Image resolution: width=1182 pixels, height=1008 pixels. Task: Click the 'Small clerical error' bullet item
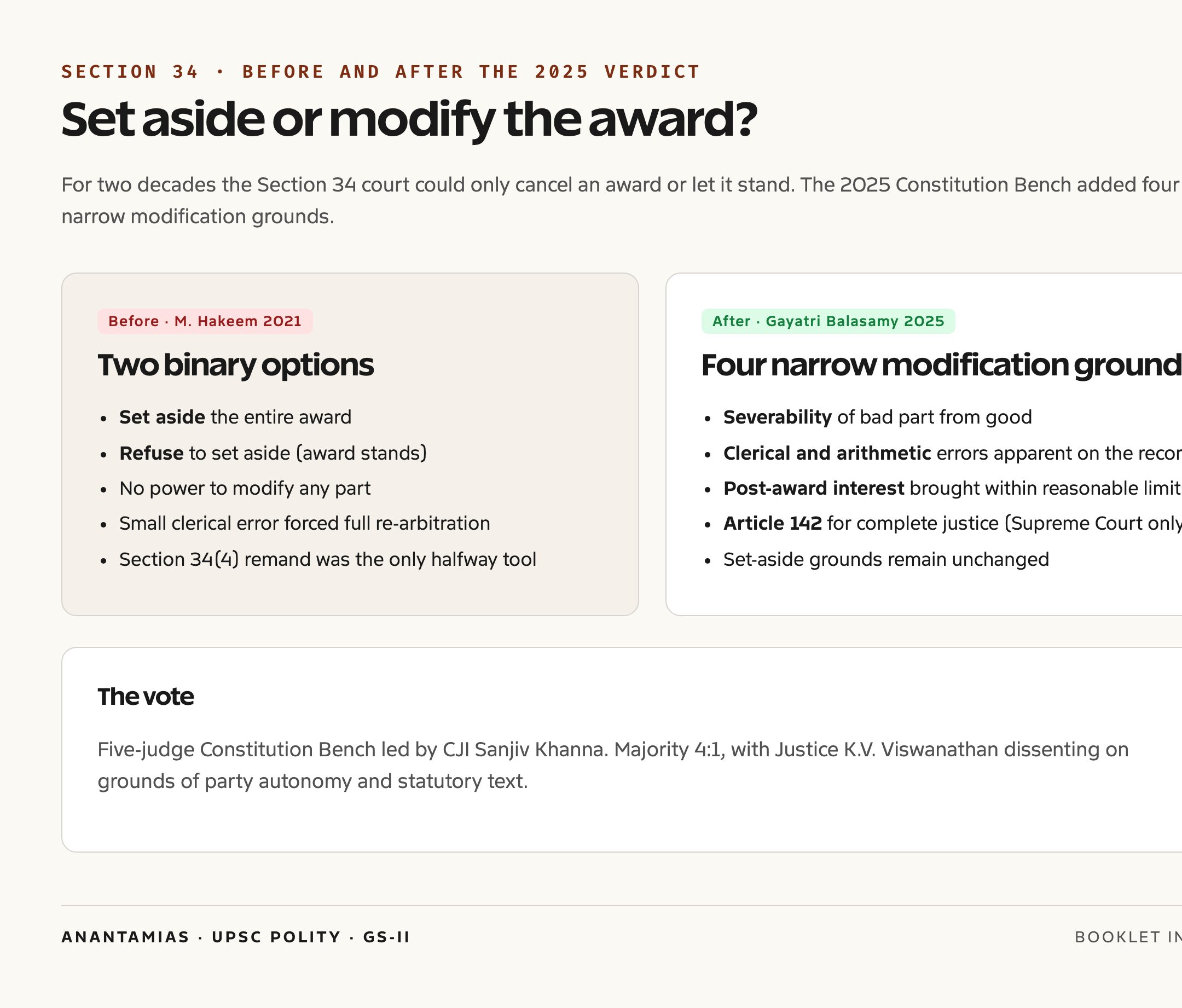tap(305, 523)
